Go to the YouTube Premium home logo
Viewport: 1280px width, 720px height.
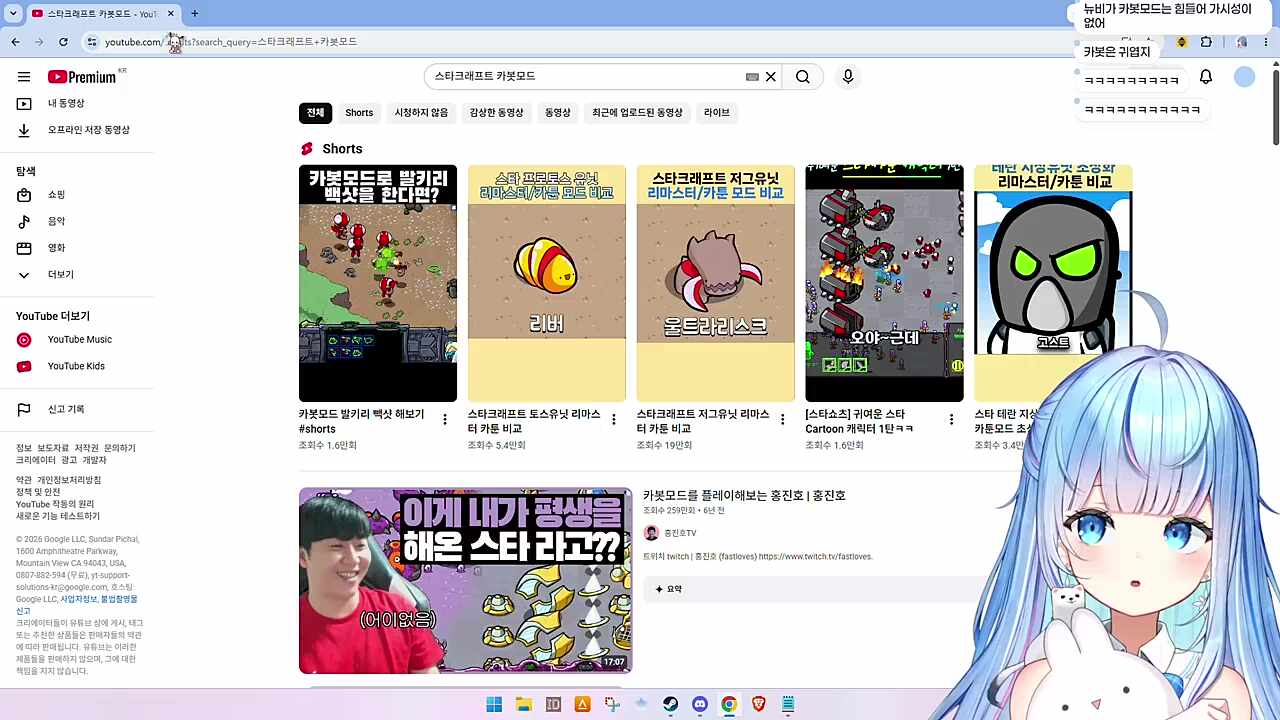(x=82, y=77)
